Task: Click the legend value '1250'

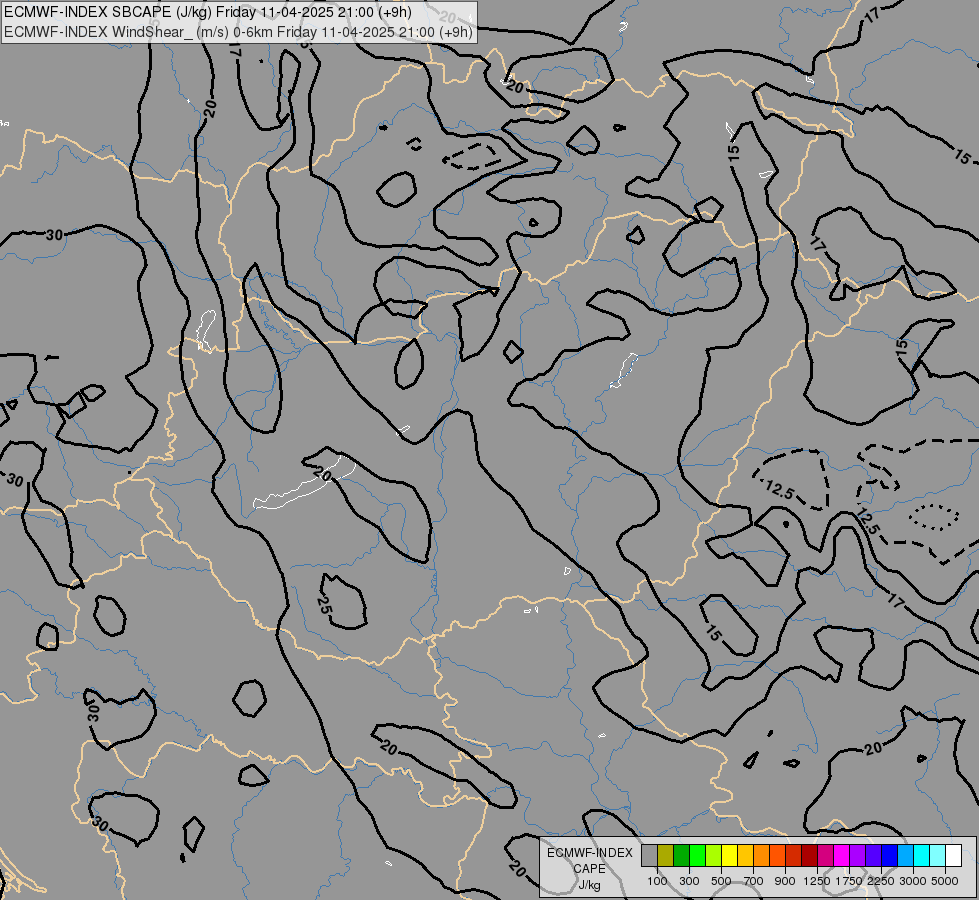Action: coord(817,881)
